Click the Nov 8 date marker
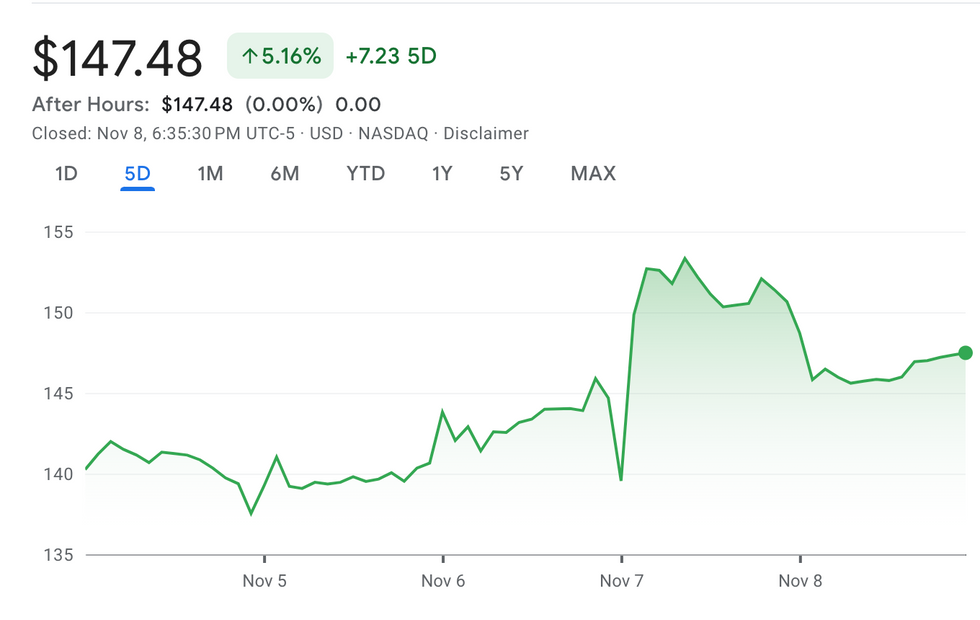This screenshot has height=620, width=980. coord(800,581)
